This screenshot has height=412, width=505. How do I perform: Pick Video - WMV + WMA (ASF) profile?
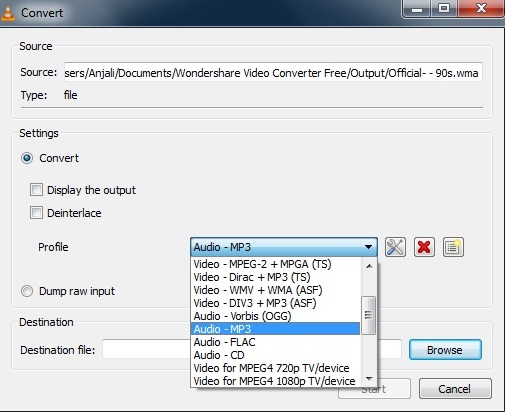[x=276, y=290]
